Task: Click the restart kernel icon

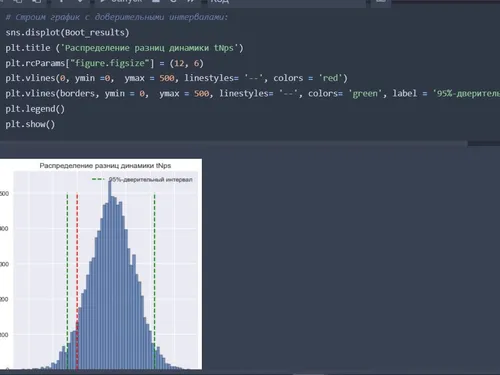Action: [173, 1]
